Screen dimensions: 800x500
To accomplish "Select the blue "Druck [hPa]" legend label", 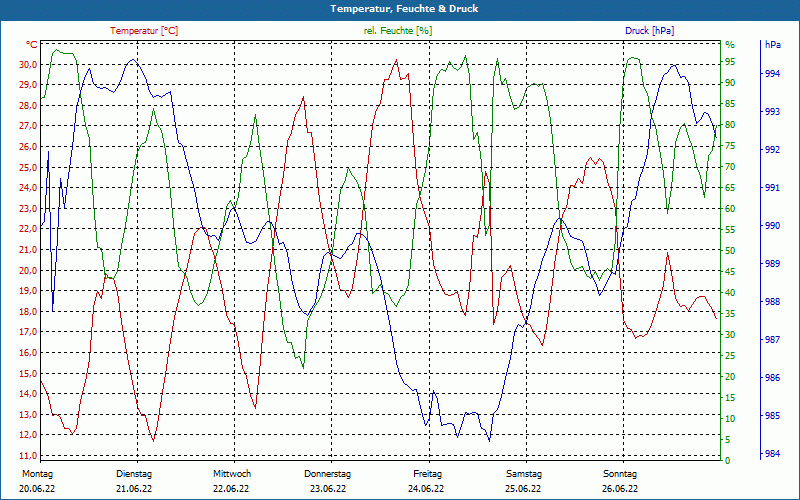I will point(649,31).
